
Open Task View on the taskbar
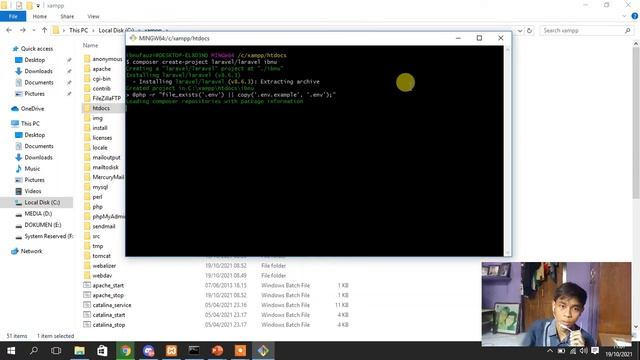coord(56,351)
